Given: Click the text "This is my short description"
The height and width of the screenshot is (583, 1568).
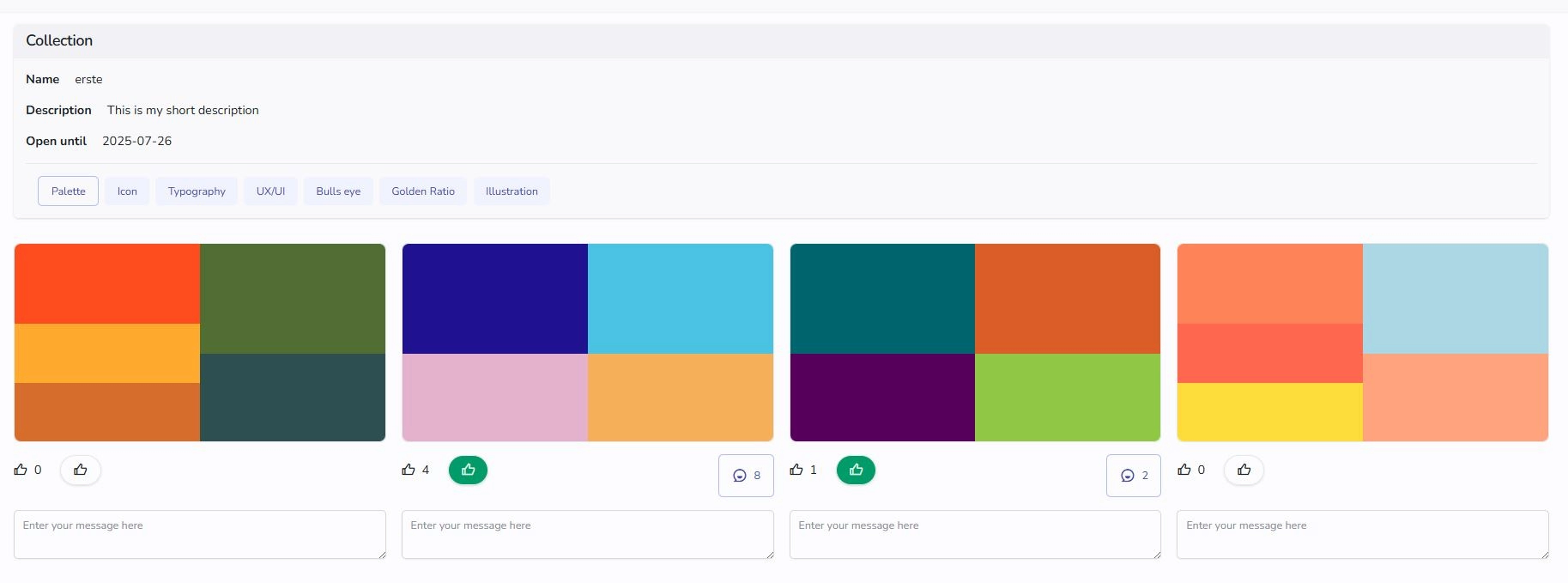Looking at the screenshot, I should pos(183,110).
